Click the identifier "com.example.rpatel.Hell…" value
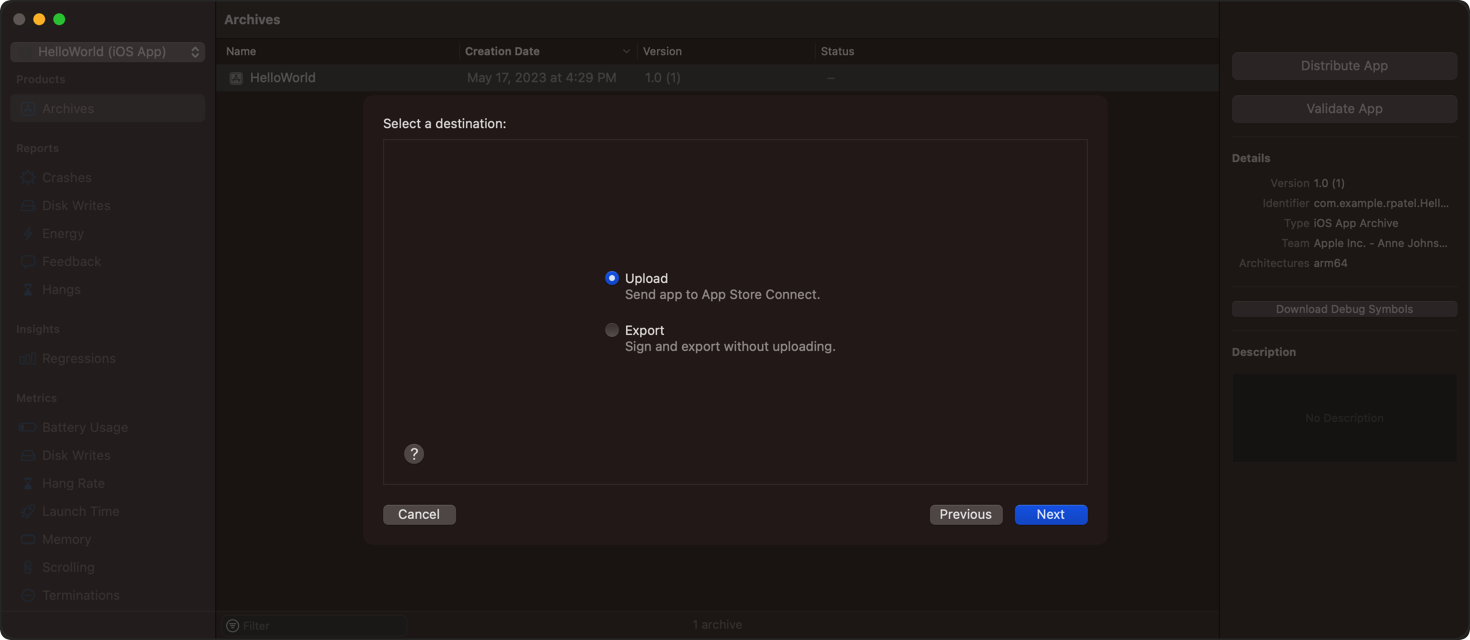 pos(1381,204)
